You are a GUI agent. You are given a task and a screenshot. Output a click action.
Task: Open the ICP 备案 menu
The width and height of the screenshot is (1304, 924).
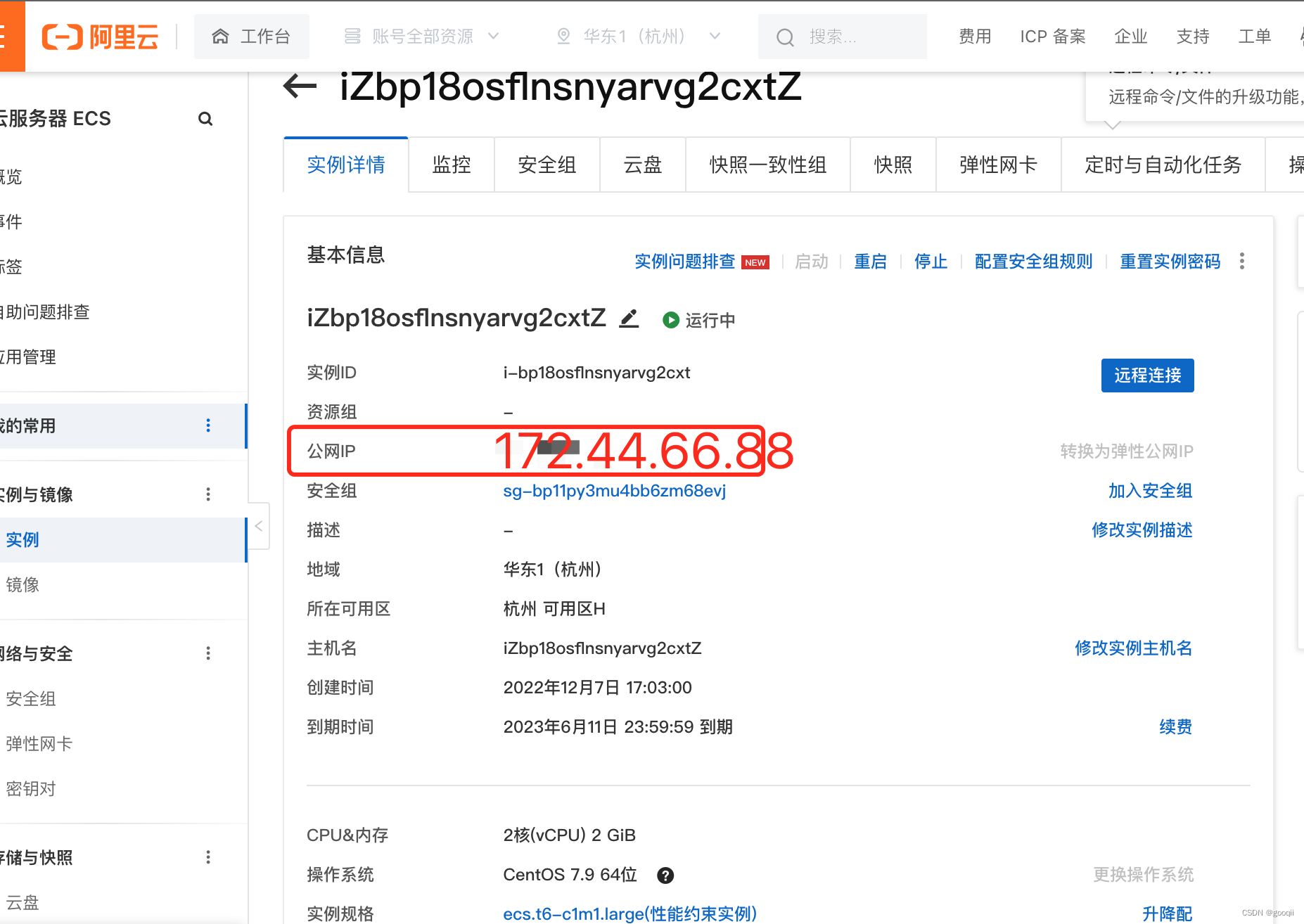pyautogui.click(x=1052, y=37)
